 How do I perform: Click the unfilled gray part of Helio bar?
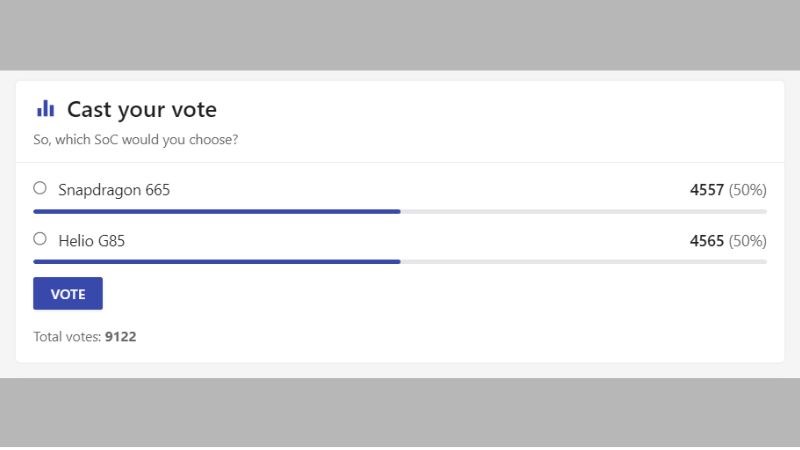583,262
